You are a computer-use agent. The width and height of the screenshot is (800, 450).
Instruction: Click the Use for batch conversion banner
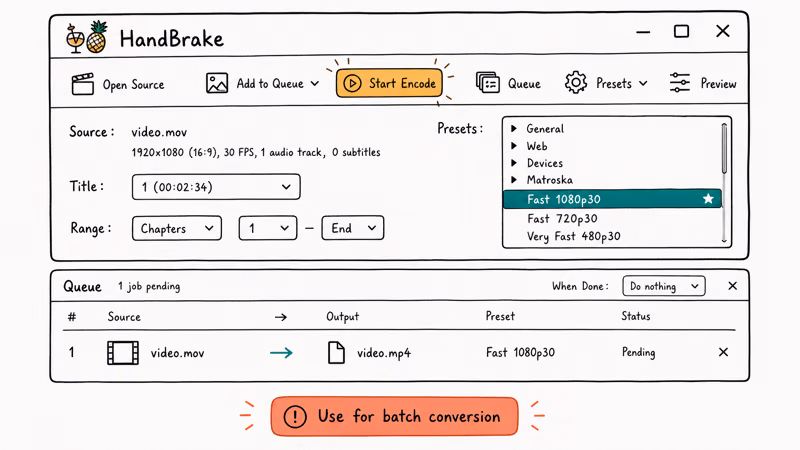coord(394,416)
